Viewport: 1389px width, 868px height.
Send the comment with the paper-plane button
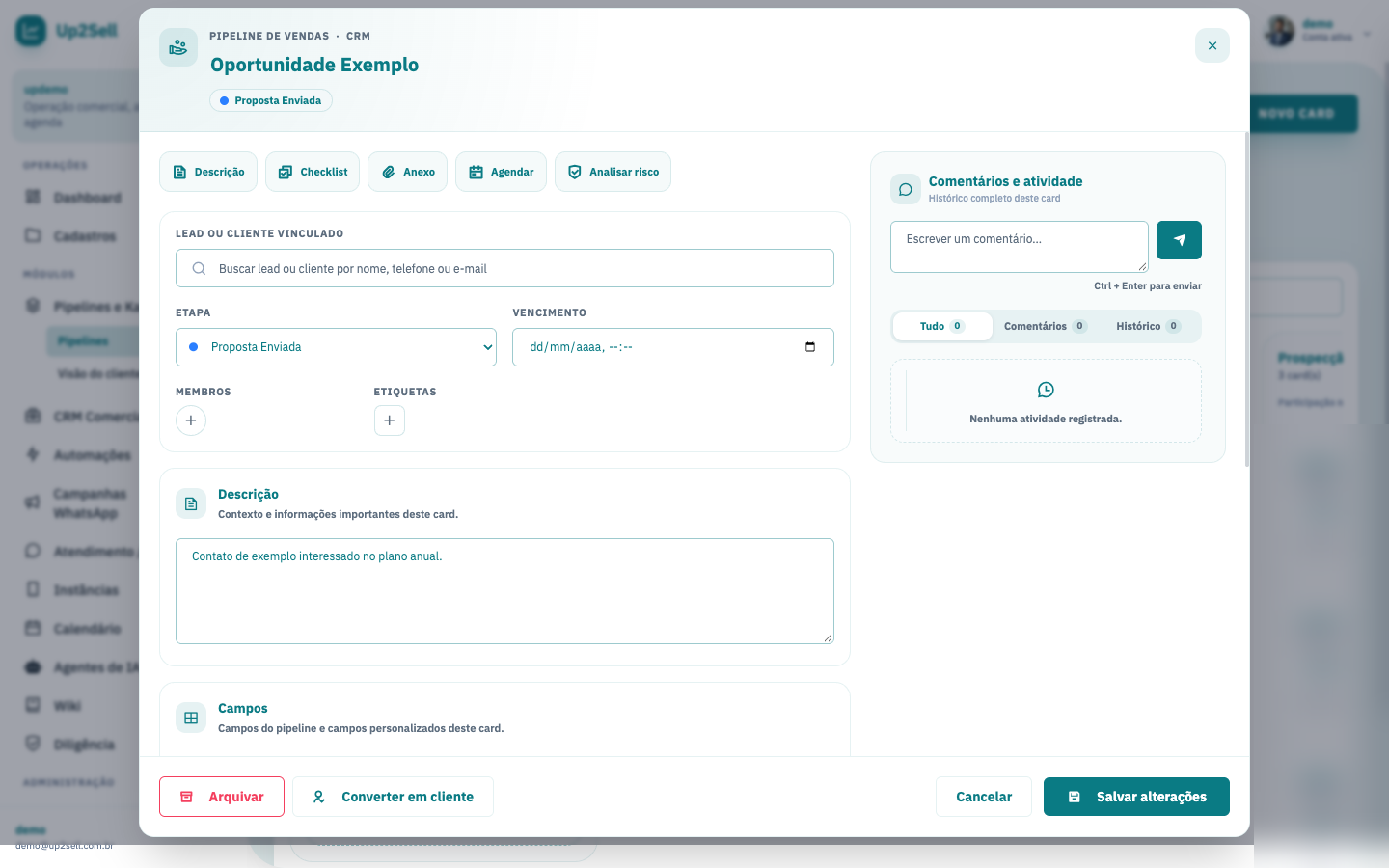click(x=1179, y=240)
